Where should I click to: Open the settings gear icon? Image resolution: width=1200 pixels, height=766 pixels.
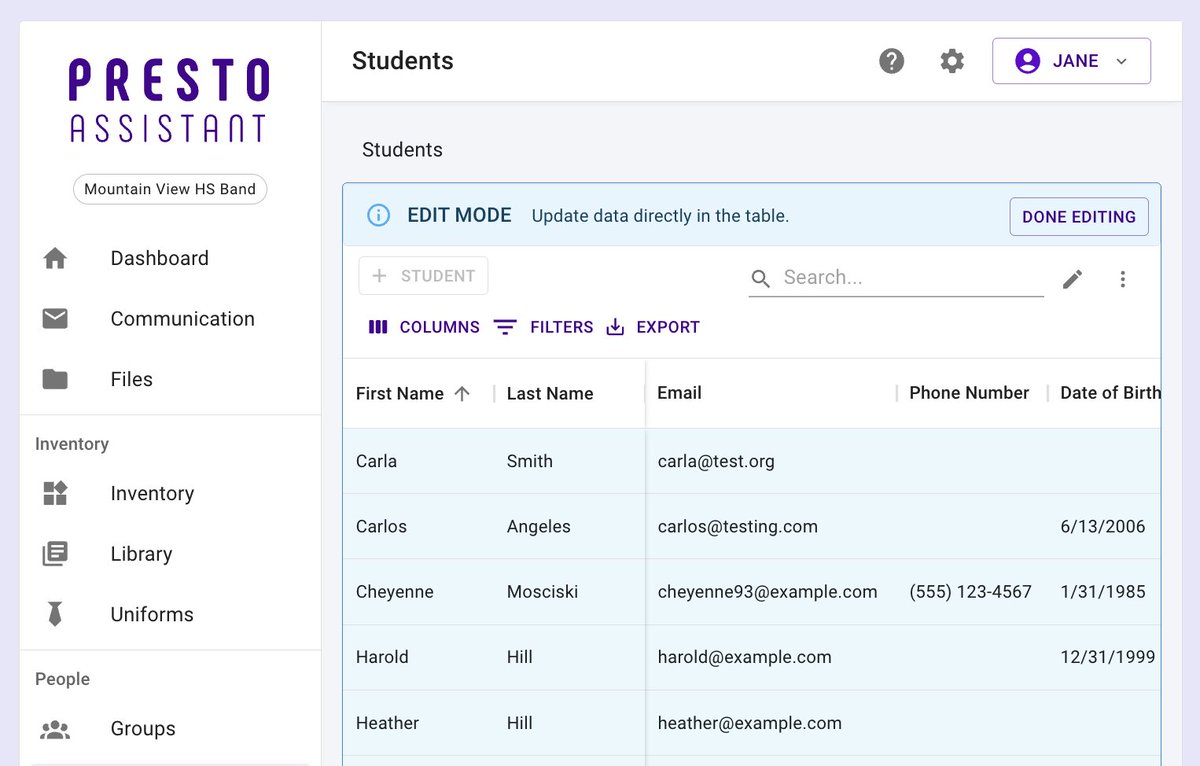(952, 61)
